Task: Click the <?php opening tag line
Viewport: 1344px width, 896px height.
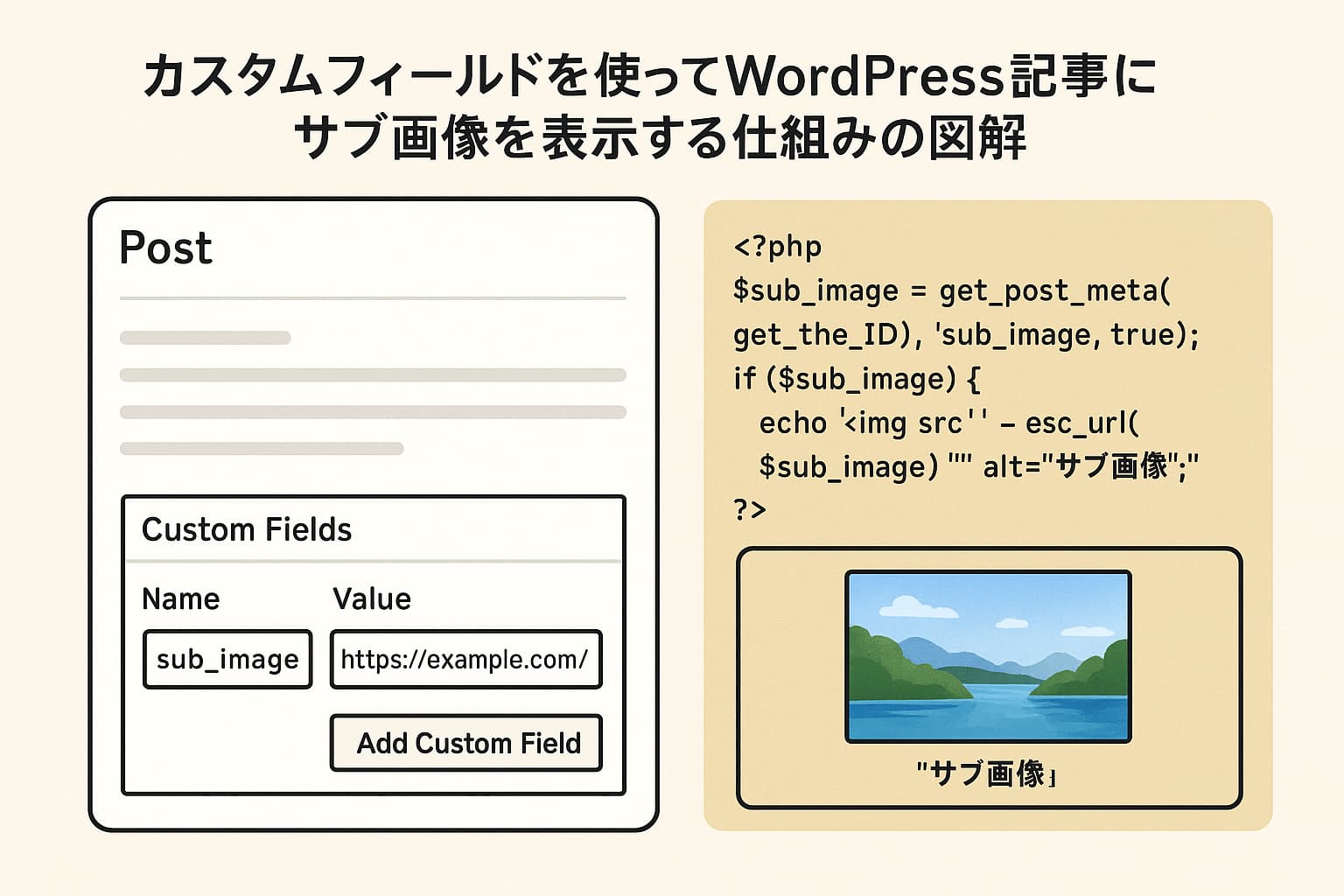Action: (x=778, y=247)
